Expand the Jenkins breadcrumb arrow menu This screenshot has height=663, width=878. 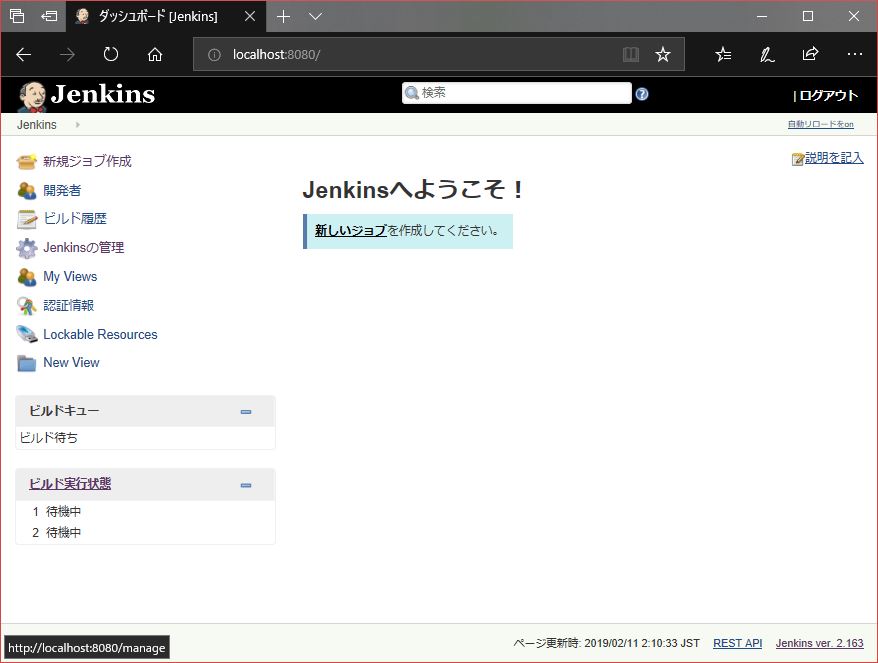click(x=78, y=125)
